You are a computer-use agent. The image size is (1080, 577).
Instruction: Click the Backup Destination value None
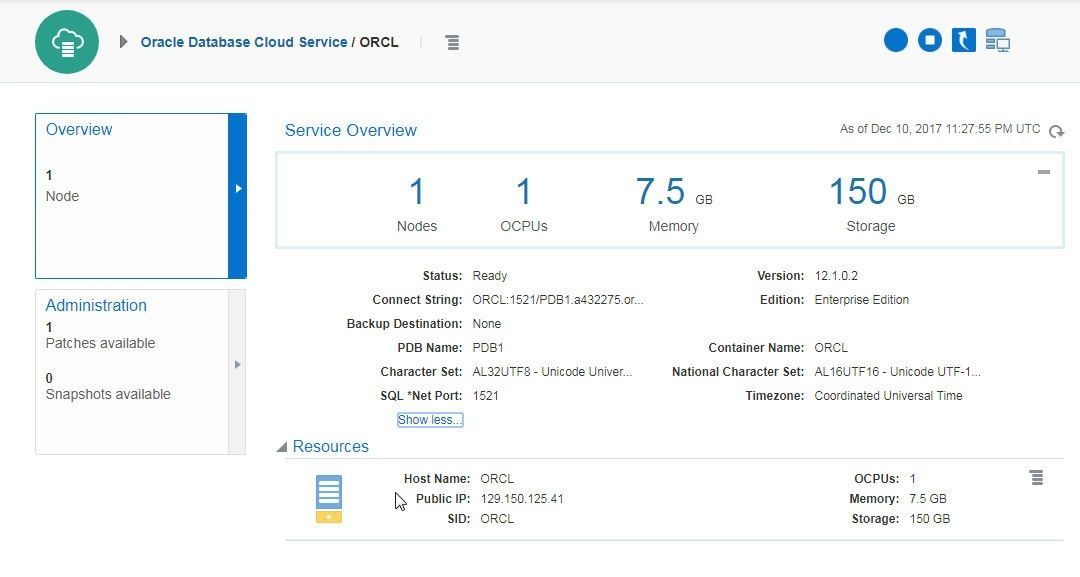487,324
